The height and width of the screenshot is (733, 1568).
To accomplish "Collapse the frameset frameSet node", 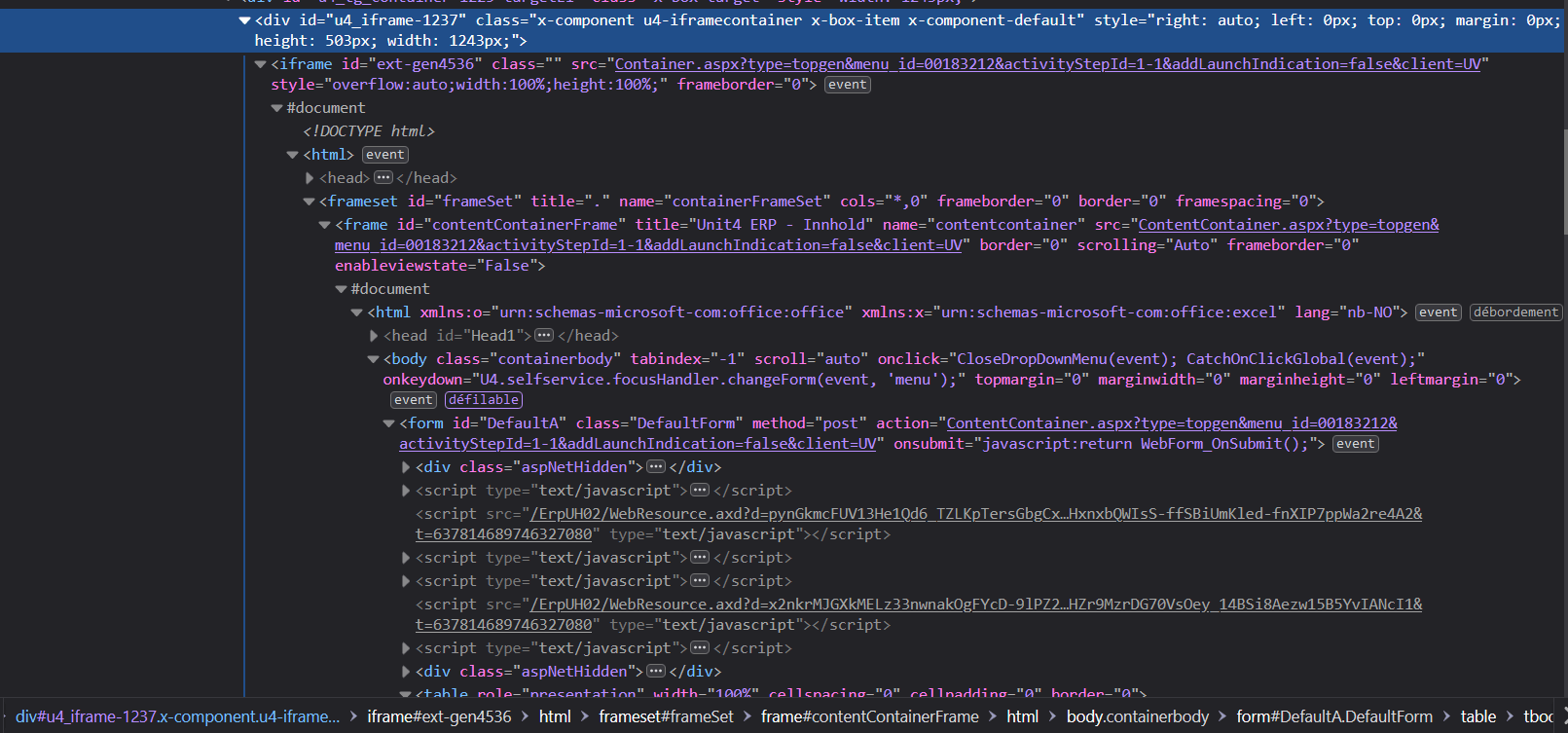I will 309,202.
